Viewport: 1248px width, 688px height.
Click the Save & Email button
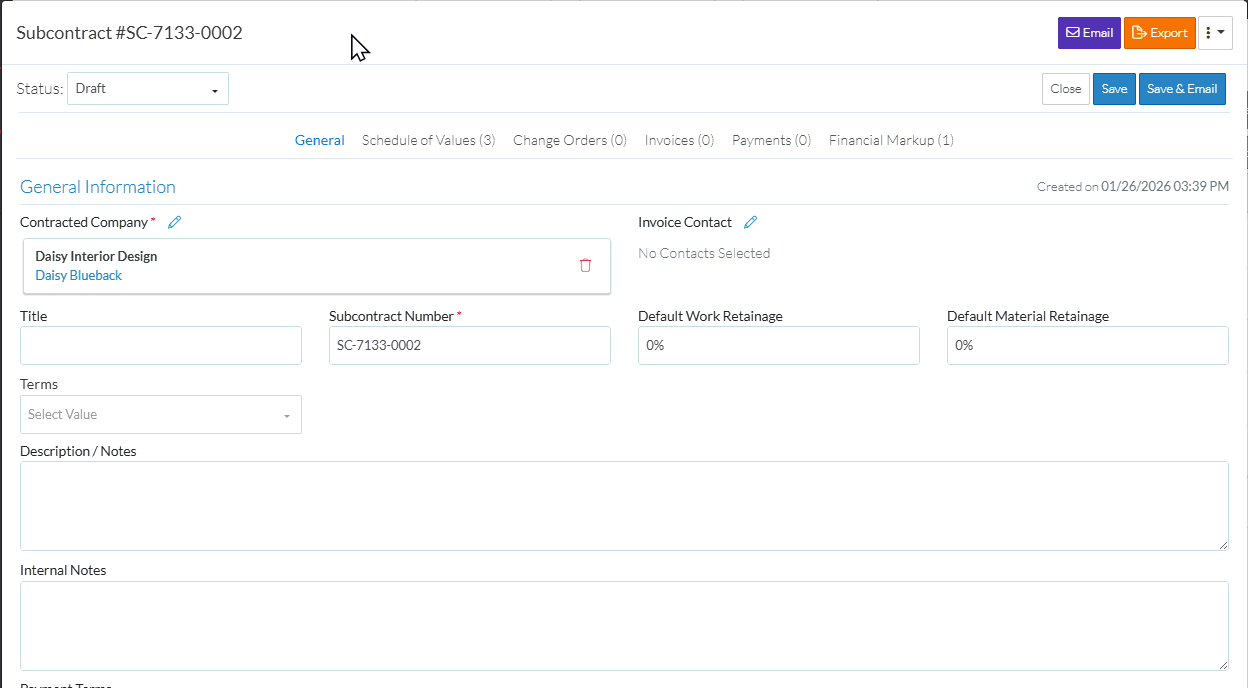1182,89
